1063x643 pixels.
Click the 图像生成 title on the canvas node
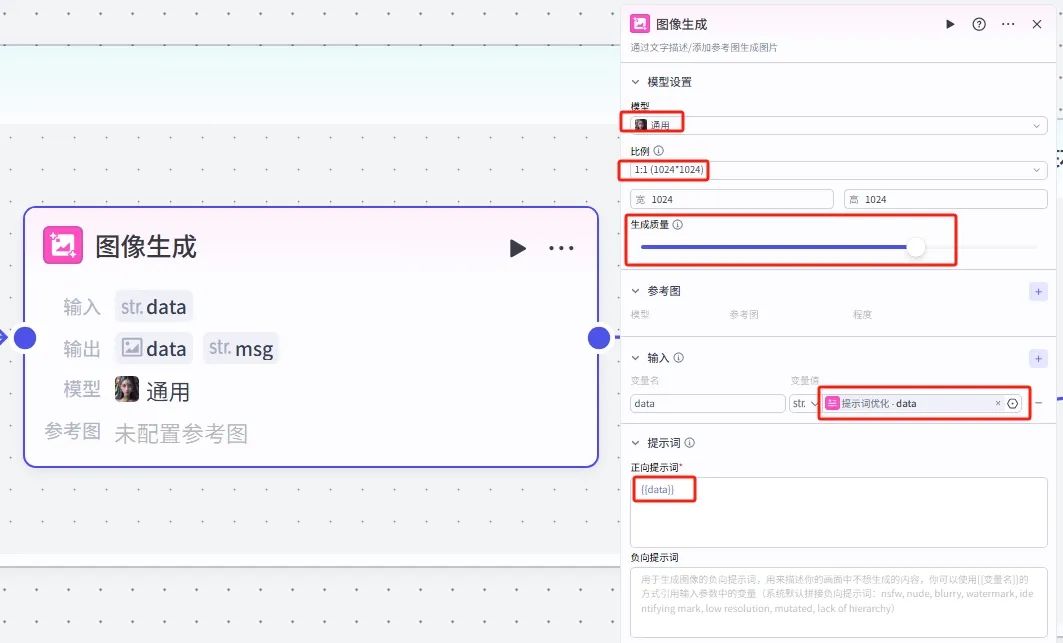click(x=146, y=246)
